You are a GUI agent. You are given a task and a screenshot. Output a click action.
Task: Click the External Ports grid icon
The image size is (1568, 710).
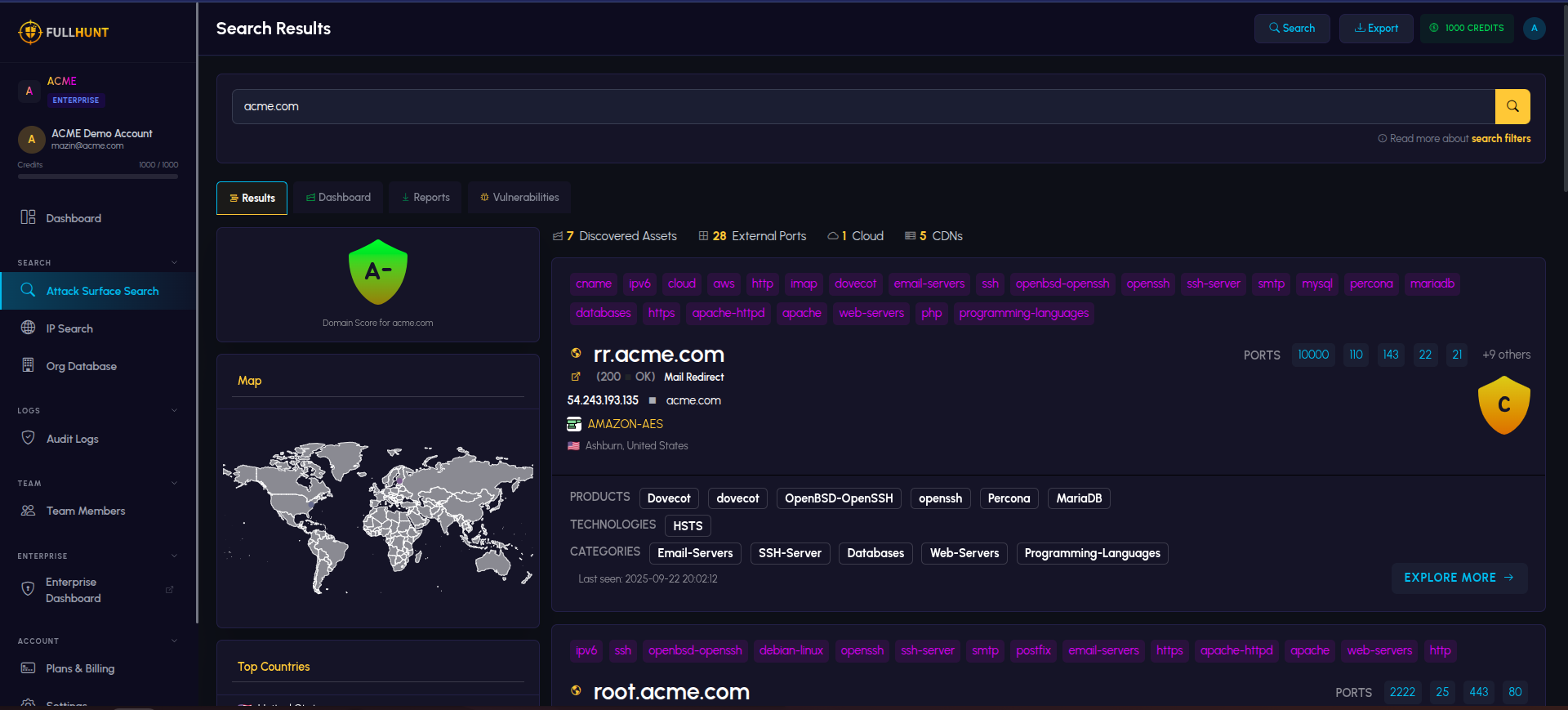(x=703, y=236)
